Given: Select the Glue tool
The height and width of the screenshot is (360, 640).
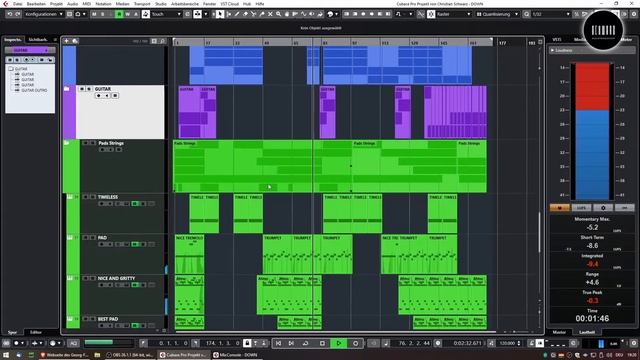Looking at the screenshot, I should pyautogui.click(x=262, y=14).
